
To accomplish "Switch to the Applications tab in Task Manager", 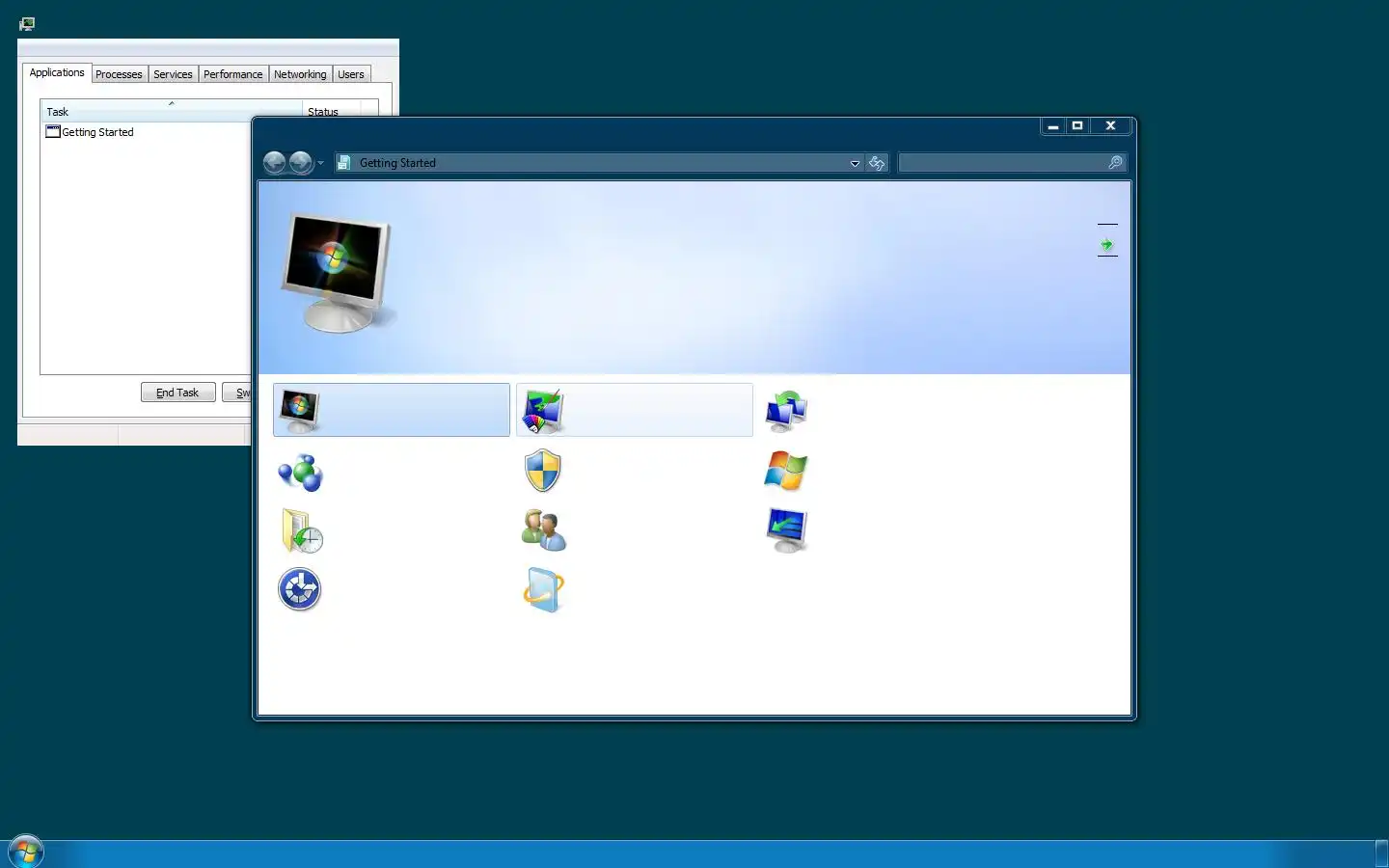I will tap(57, 73).
